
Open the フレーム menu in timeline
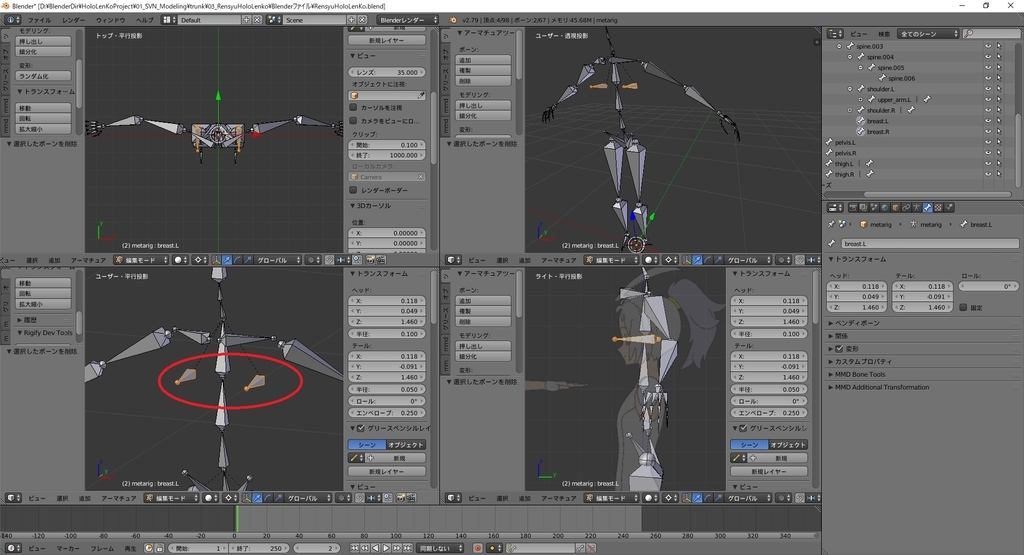click(x=103, y=548)
